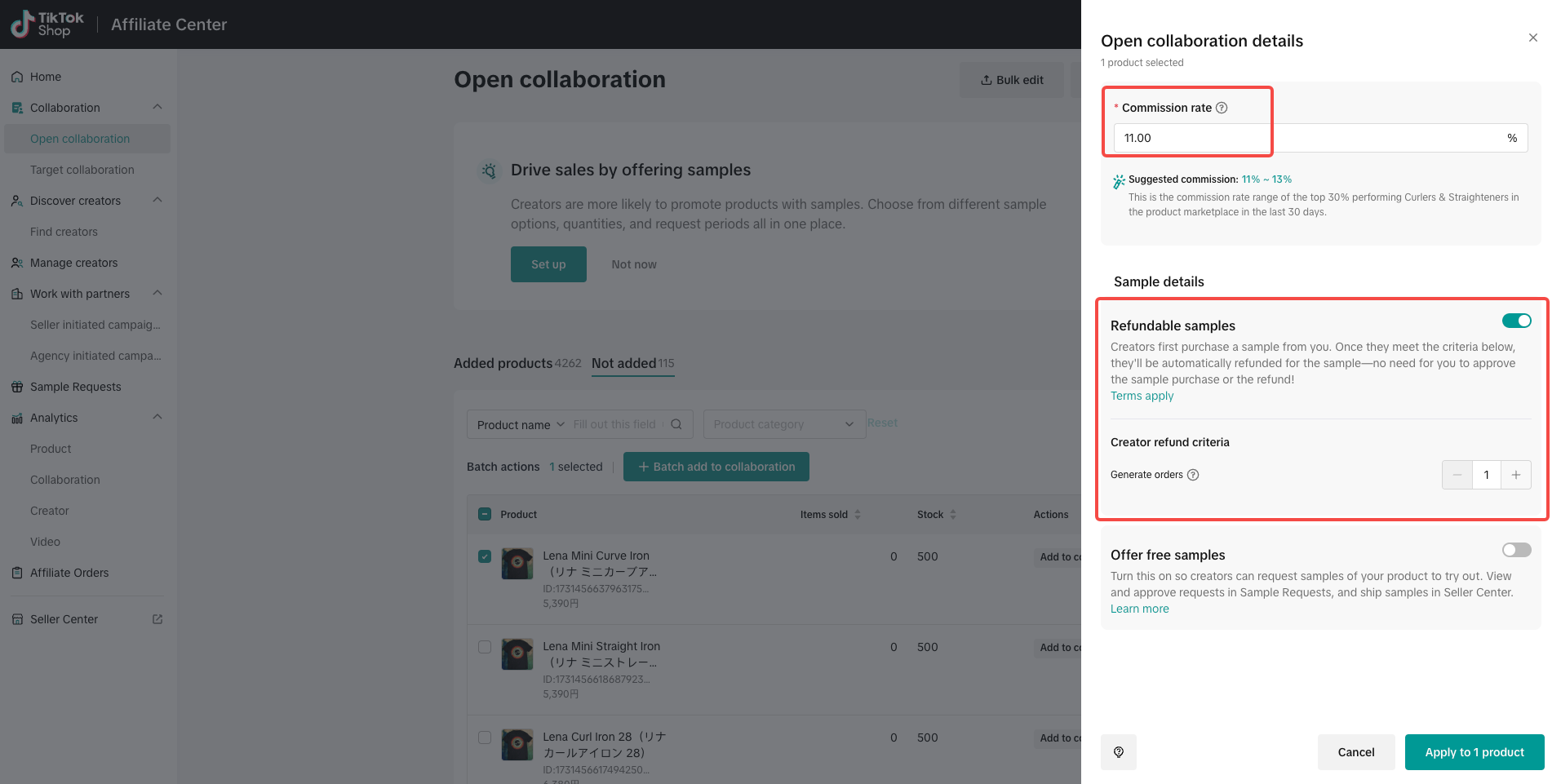Click the Discover creators icon
The width and height of the screenshot is (1561, 784).
click(17, 201)
